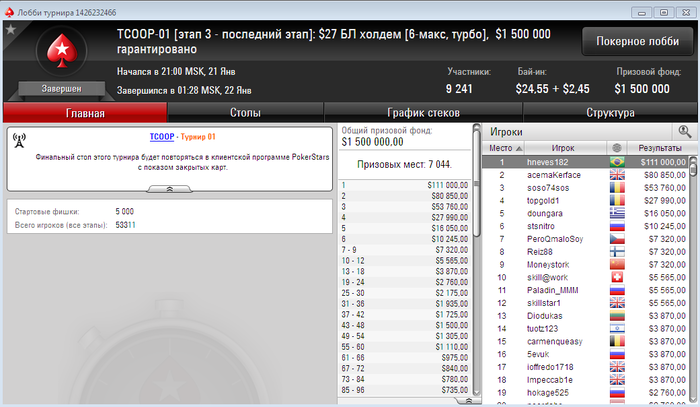Open the Структура tab

pyautogui.click(x=610, y=112)
